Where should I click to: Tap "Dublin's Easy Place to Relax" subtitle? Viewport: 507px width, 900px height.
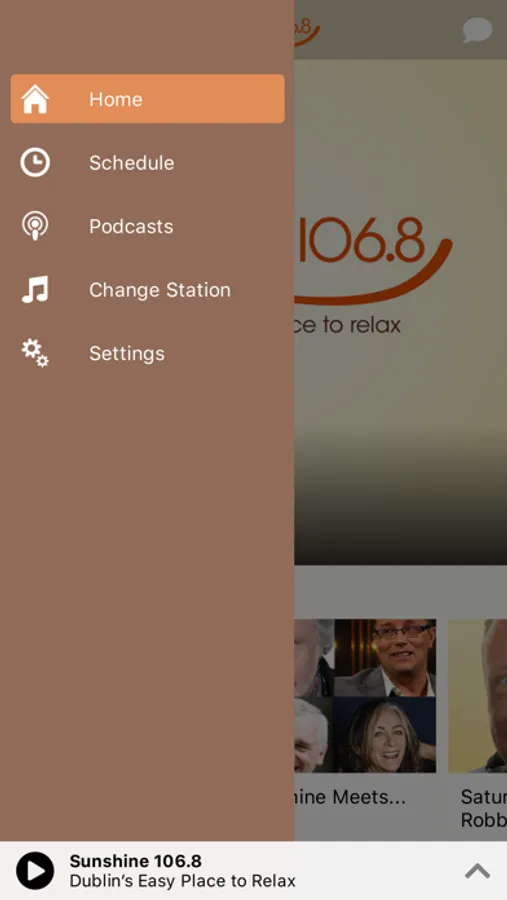pyautogui.click(x=183, y=880)
